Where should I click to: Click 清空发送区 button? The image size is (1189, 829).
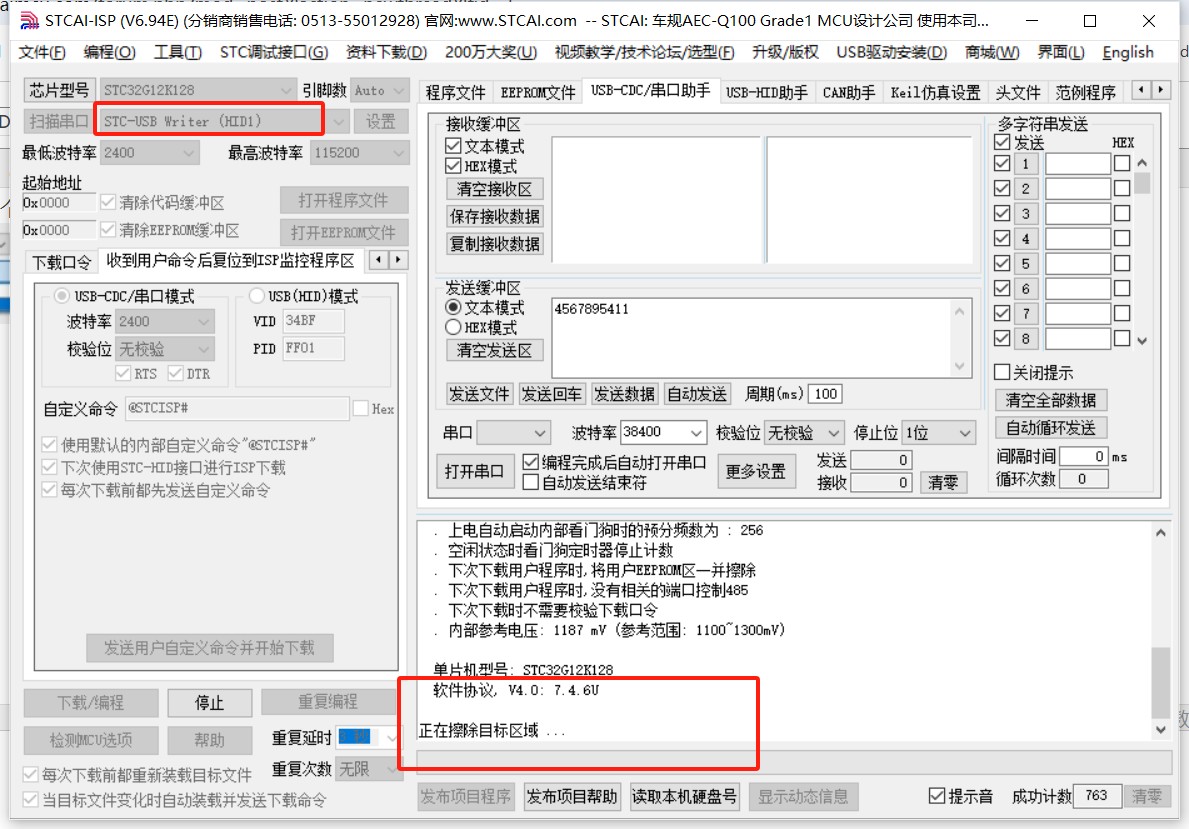494,350
